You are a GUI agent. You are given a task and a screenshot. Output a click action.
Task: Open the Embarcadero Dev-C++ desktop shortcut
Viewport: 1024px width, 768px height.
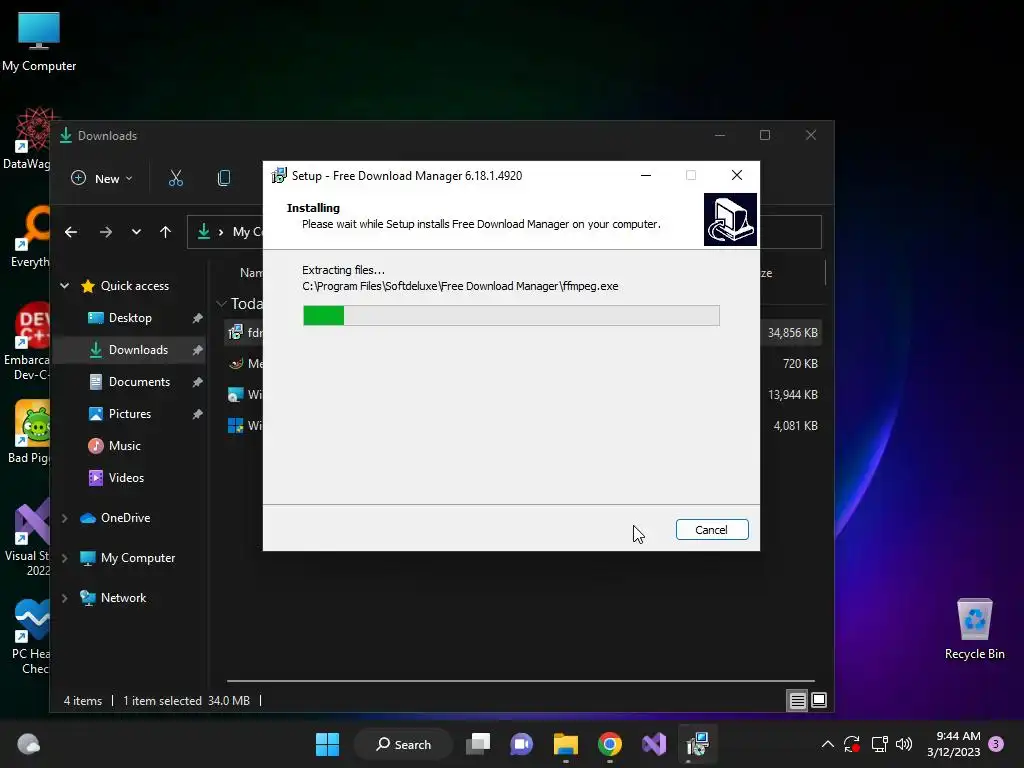point(27,341)
